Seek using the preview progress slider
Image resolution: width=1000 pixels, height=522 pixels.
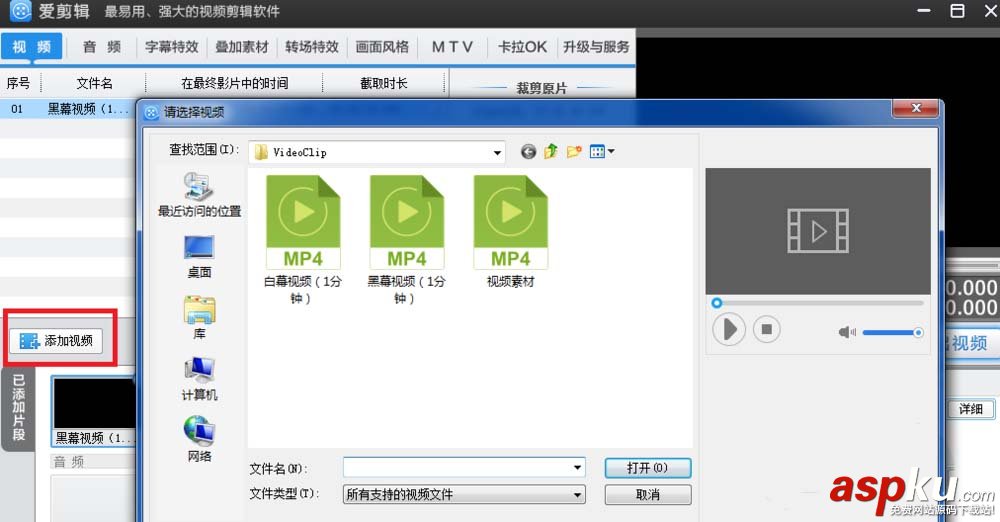coord(818,303)
